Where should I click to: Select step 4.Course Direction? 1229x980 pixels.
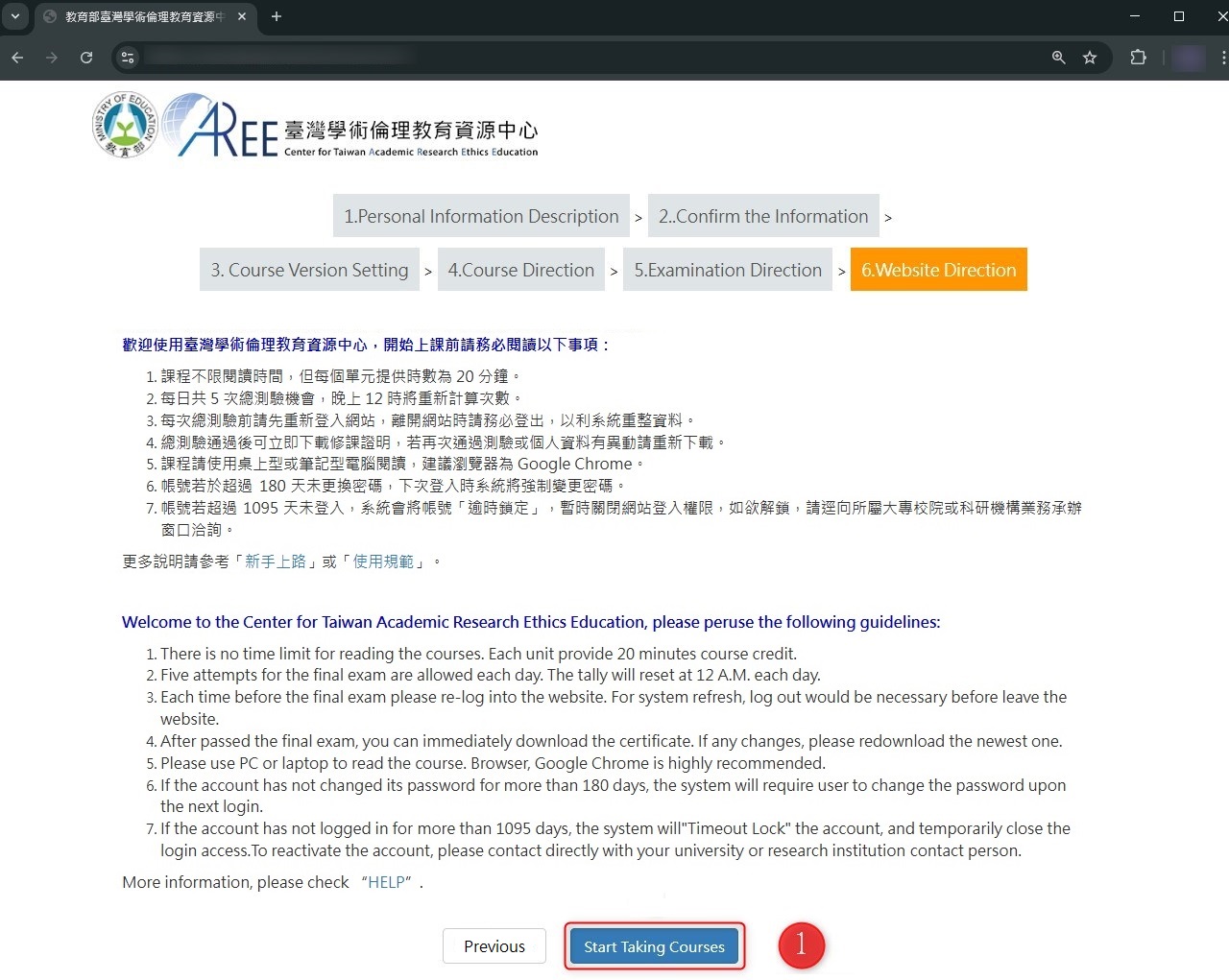coord(520,270)
